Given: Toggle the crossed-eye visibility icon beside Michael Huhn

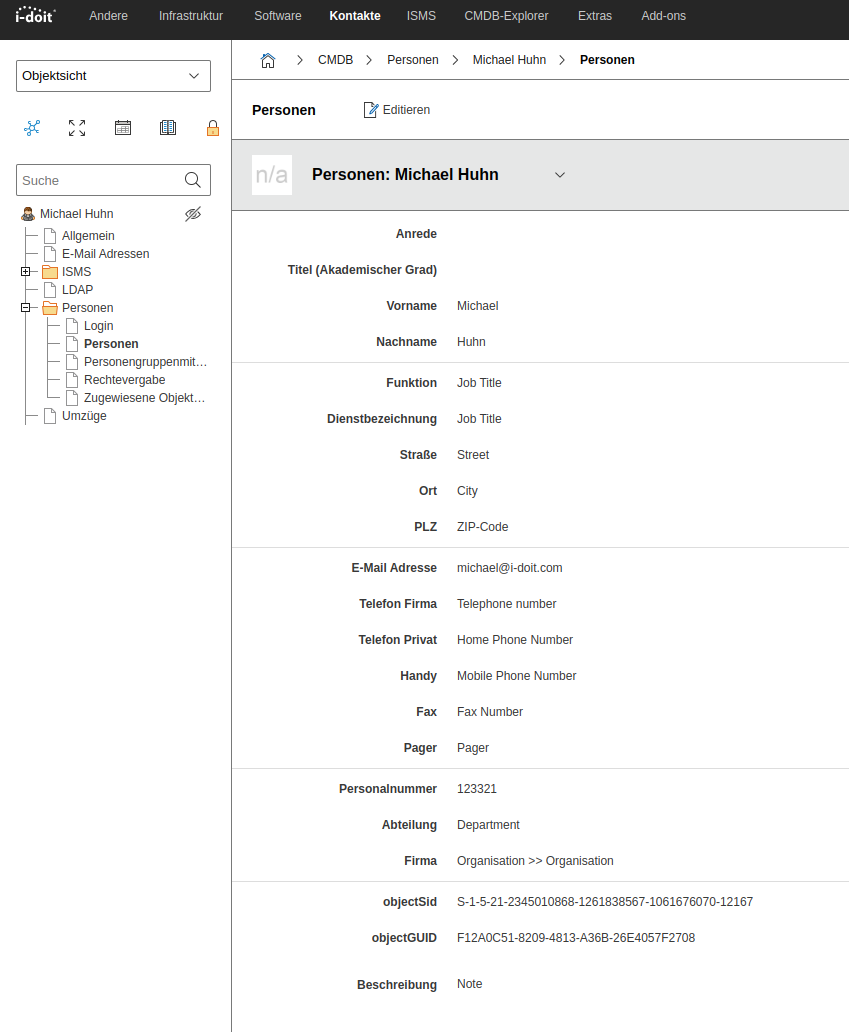Looking at the screenshot, I should coord(193,214).
